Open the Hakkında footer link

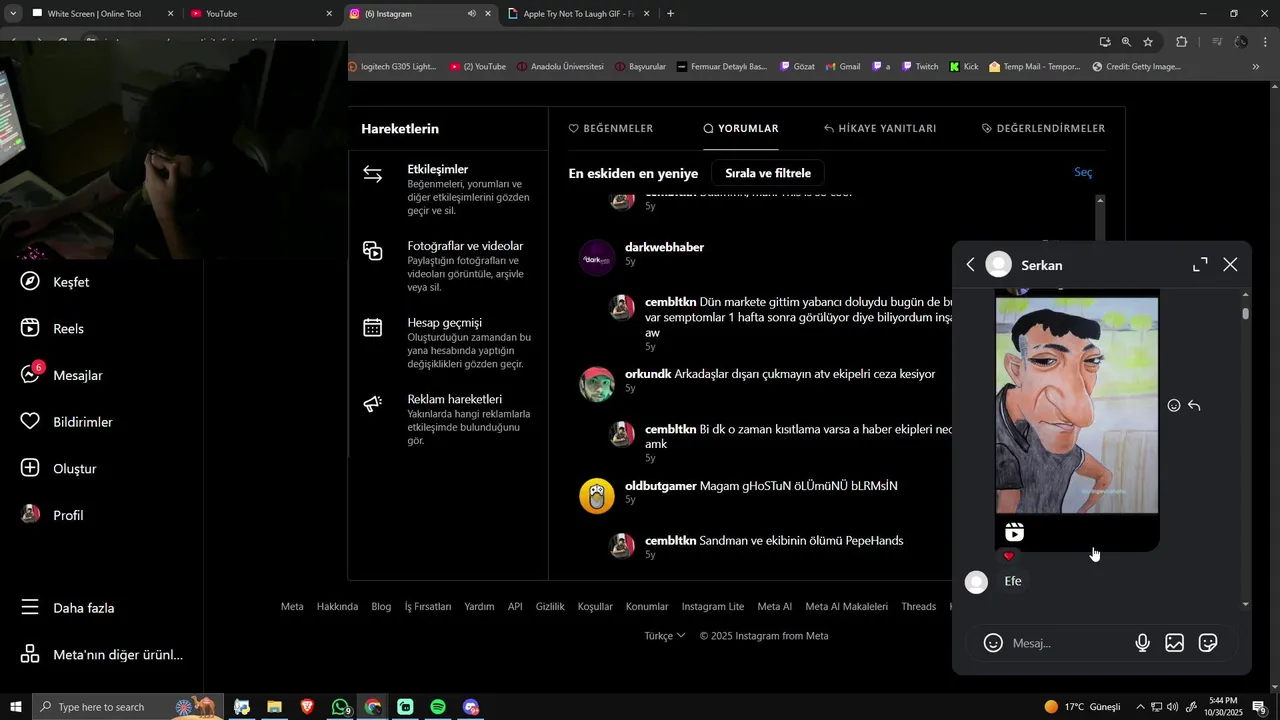click(337, 606)
